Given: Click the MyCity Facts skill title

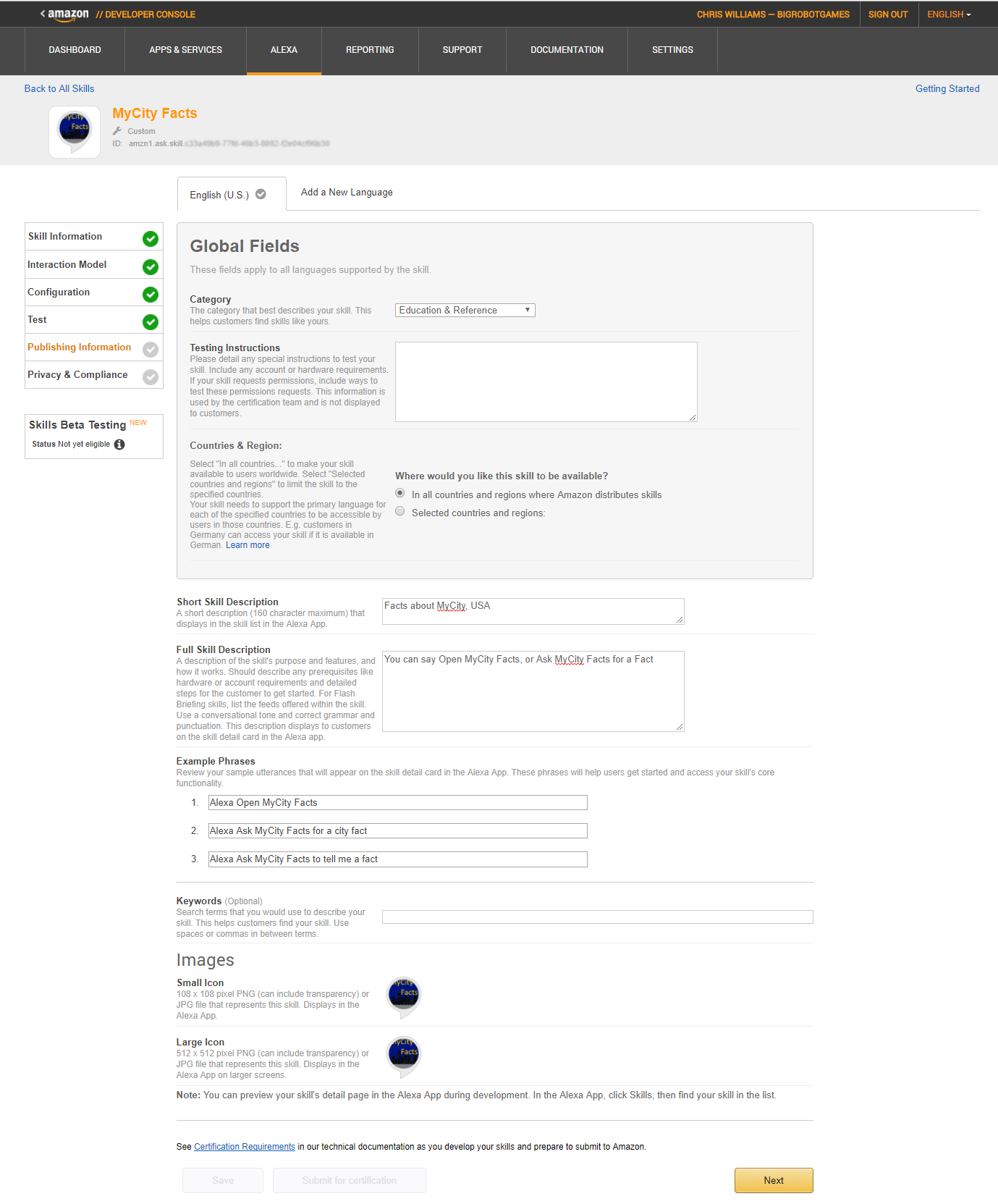Looking at the screenshot, I should click(155, 113).
